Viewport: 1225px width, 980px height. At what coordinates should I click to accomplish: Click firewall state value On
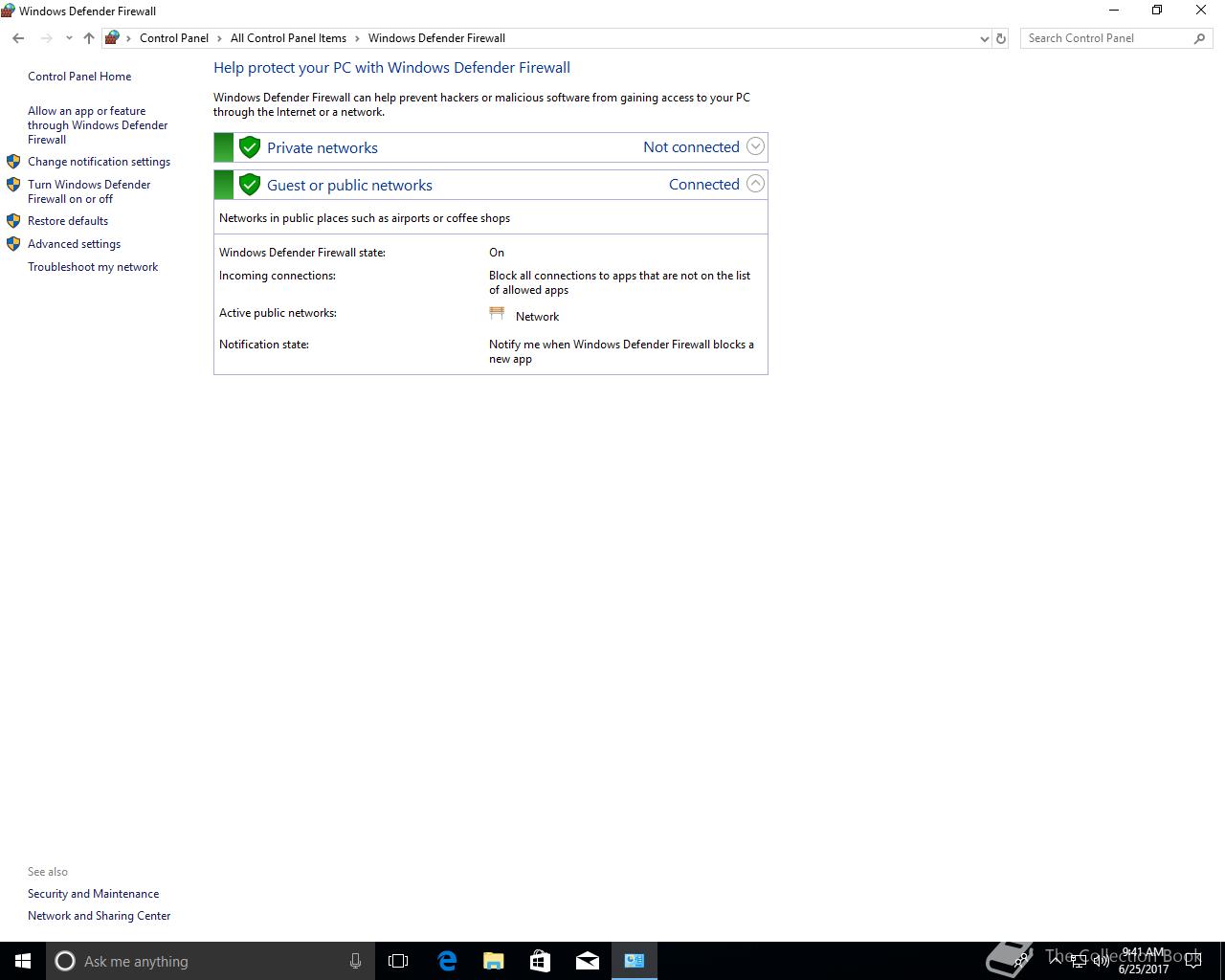497,253
